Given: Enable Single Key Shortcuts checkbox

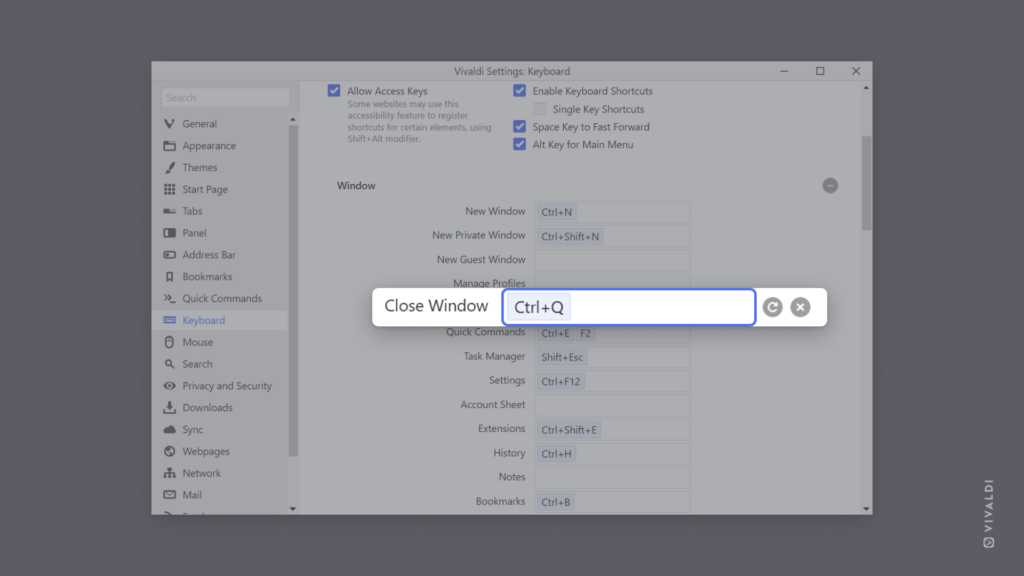Looking at the screenshot, I should point(539,109).
